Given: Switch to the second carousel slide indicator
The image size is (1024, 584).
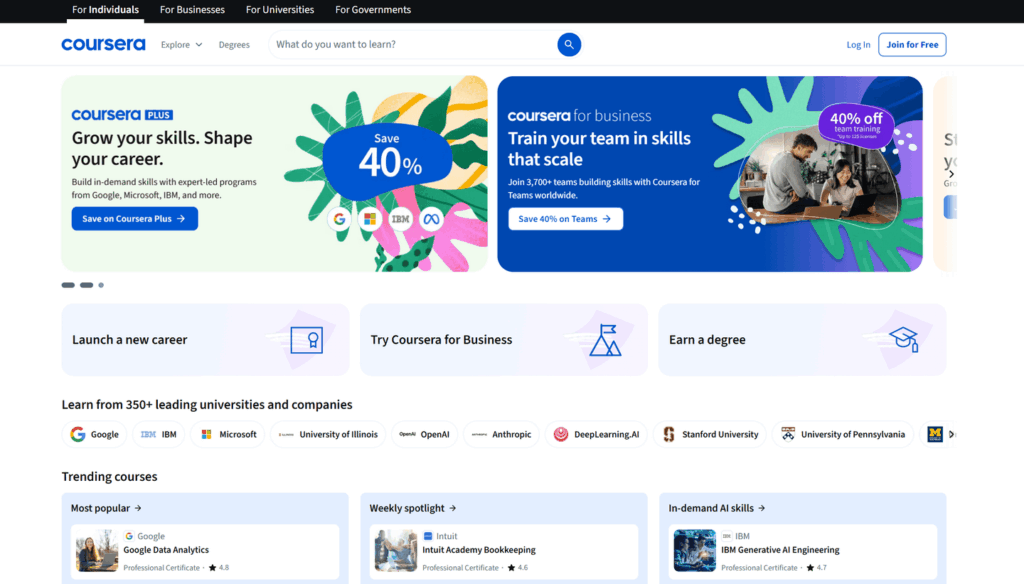Looking at the screenshot, I should point(86,285).
